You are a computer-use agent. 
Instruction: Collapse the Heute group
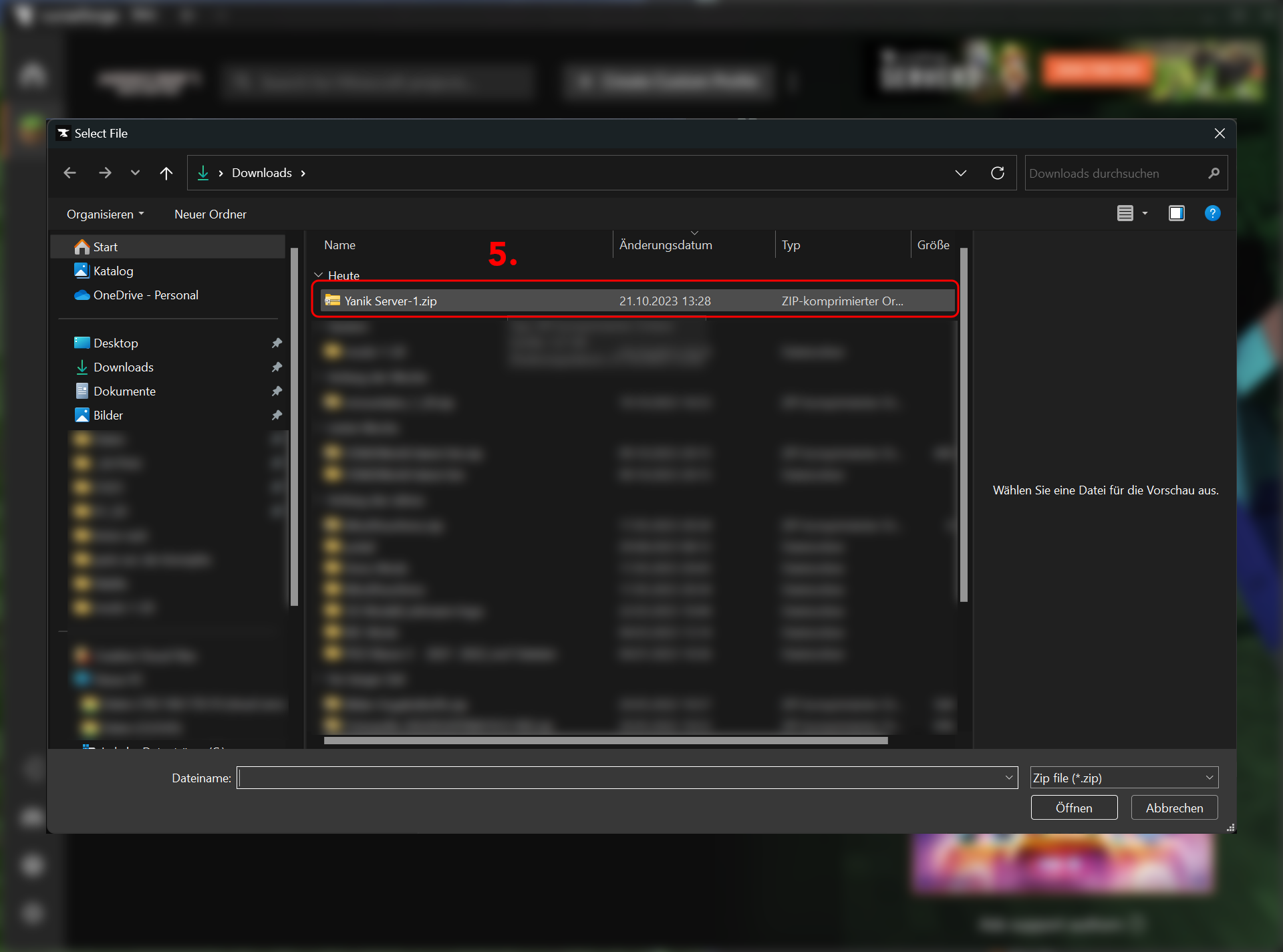coord(319,275)
